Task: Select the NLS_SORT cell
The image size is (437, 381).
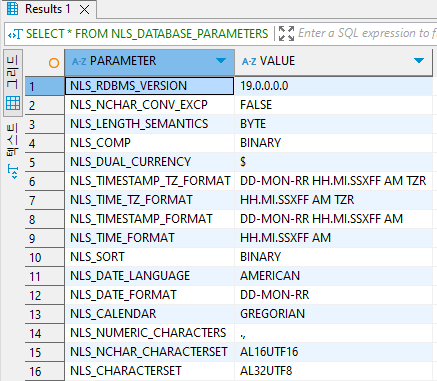Action: pyautogui.click(x=150, y=257)
